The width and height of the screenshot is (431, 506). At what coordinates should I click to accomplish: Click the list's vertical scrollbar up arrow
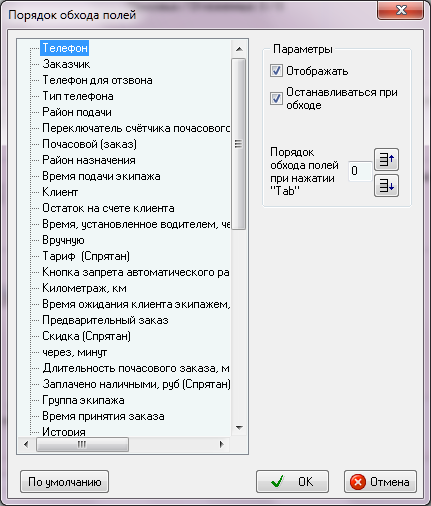(239, 49)
